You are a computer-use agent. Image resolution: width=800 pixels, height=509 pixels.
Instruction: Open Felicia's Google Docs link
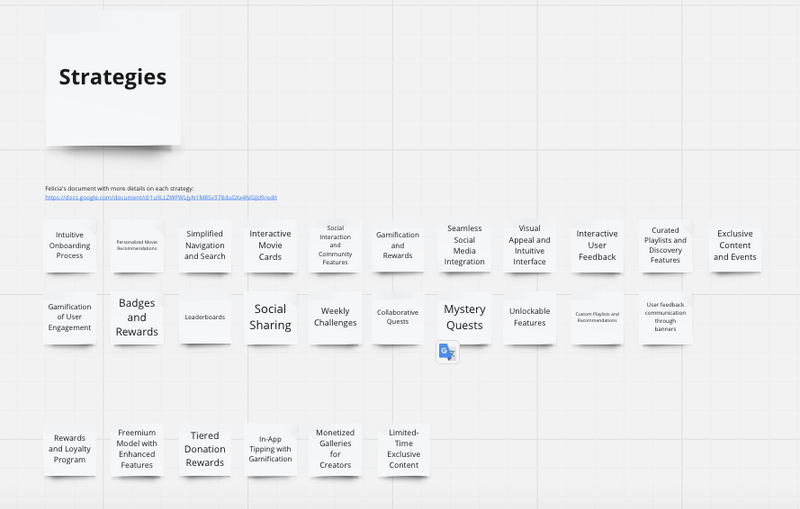tap(160, 198)
